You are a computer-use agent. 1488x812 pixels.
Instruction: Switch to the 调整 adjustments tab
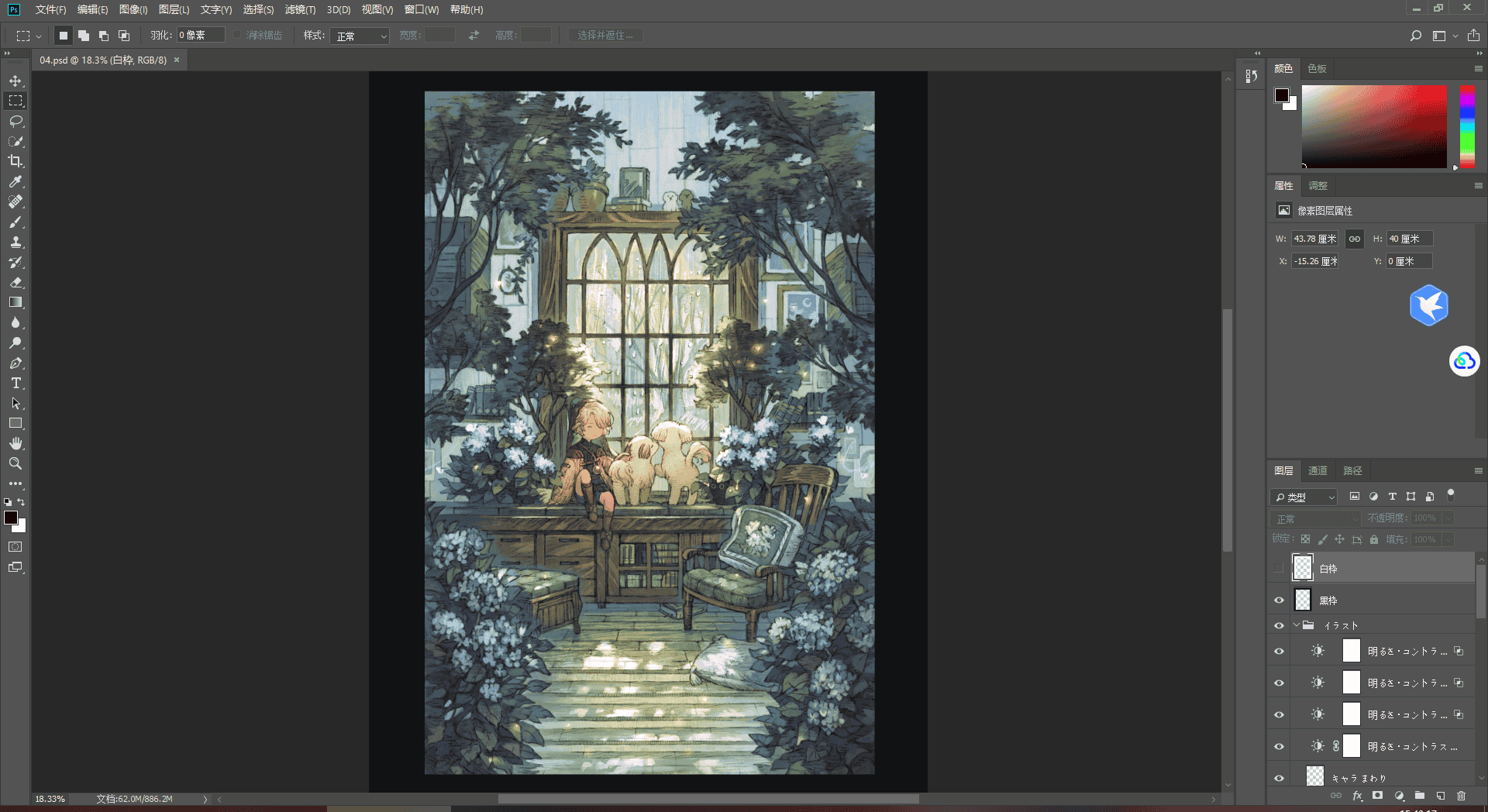1317,185
